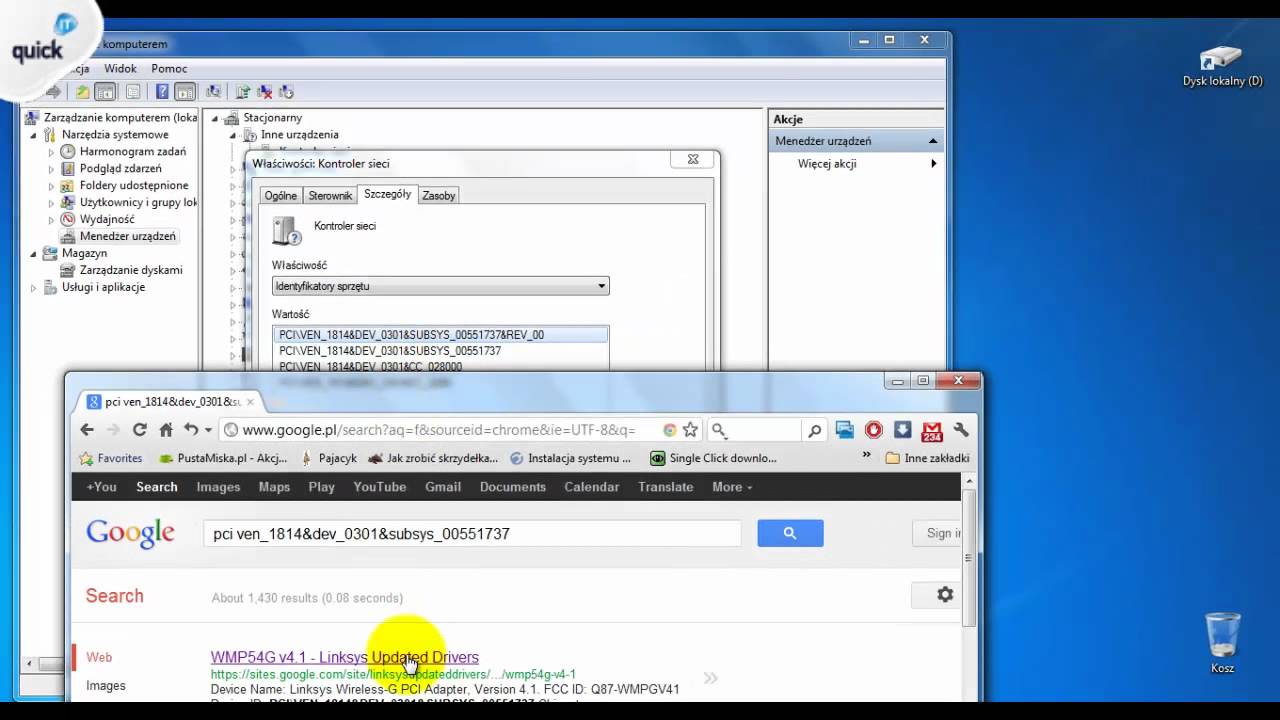Select the Images filter in Google sidebar
Viewport: 1280px width, 720px height.
(106, 685)
